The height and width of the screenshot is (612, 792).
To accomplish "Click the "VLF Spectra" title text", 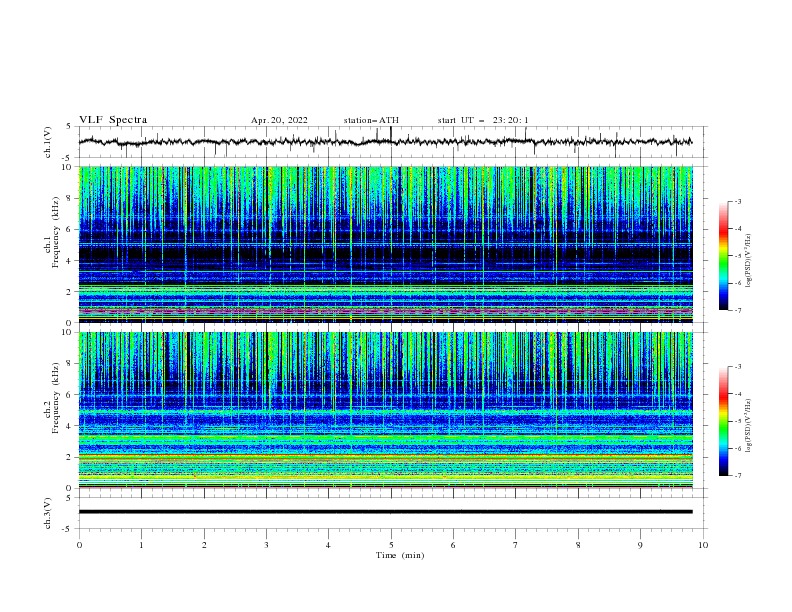I will tap(113, 120).
